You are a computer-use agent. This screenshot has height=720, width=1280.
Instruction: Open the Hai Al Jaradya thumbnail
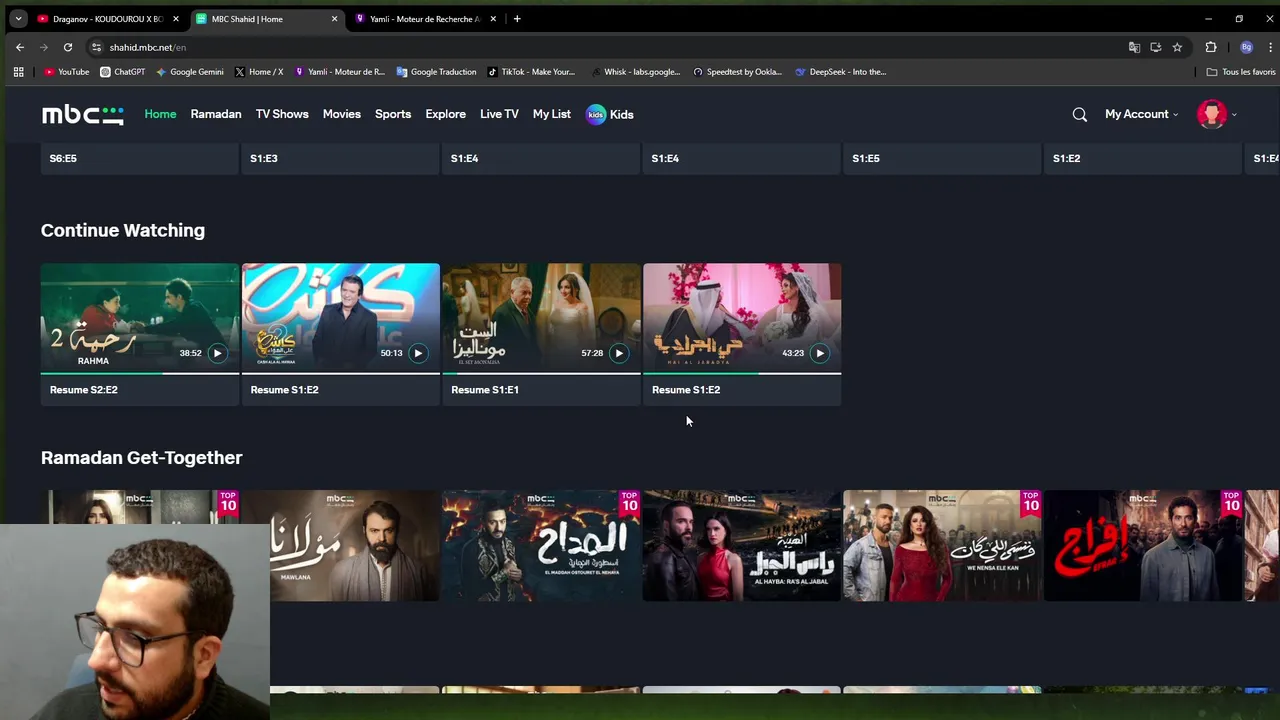(x=742, y=318)
